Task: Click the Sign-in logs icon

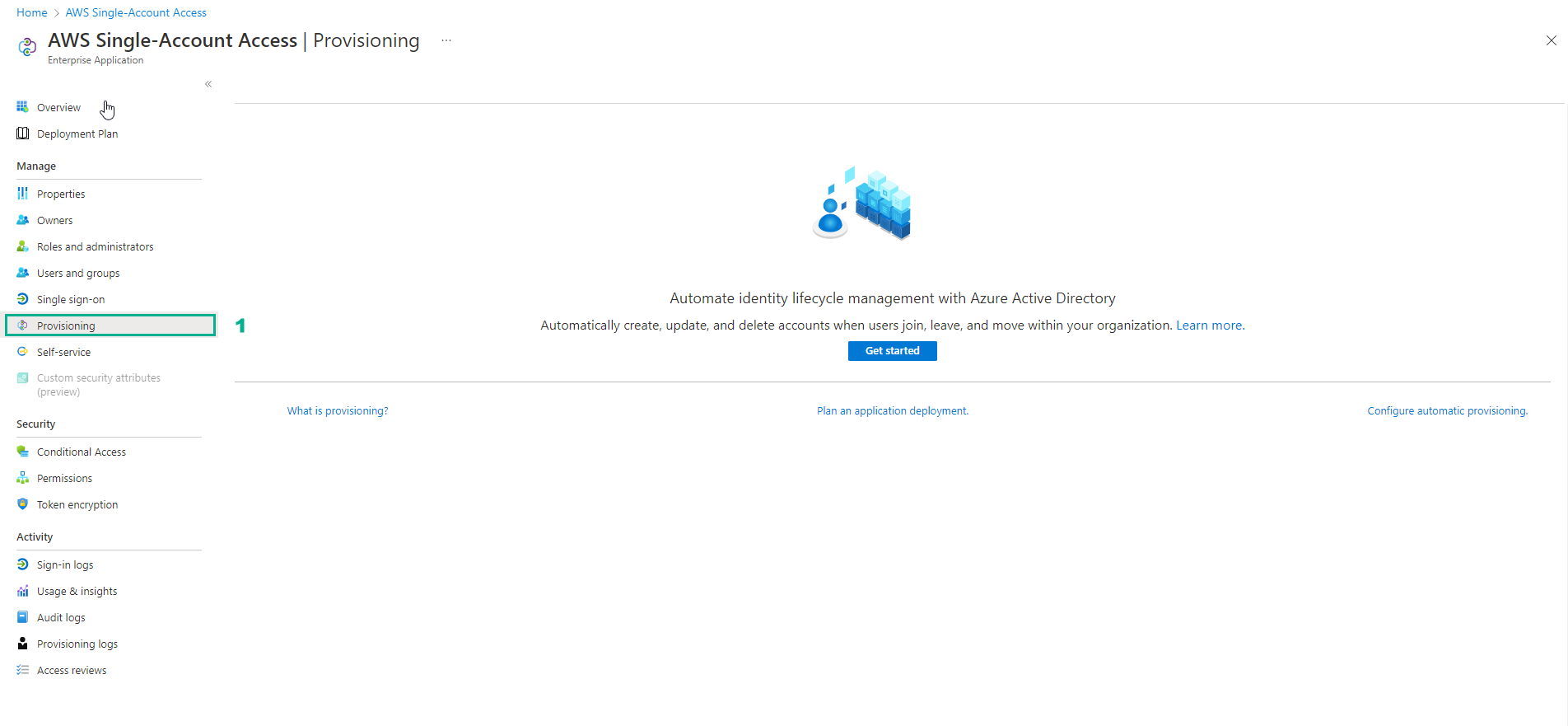Action: 22,564
